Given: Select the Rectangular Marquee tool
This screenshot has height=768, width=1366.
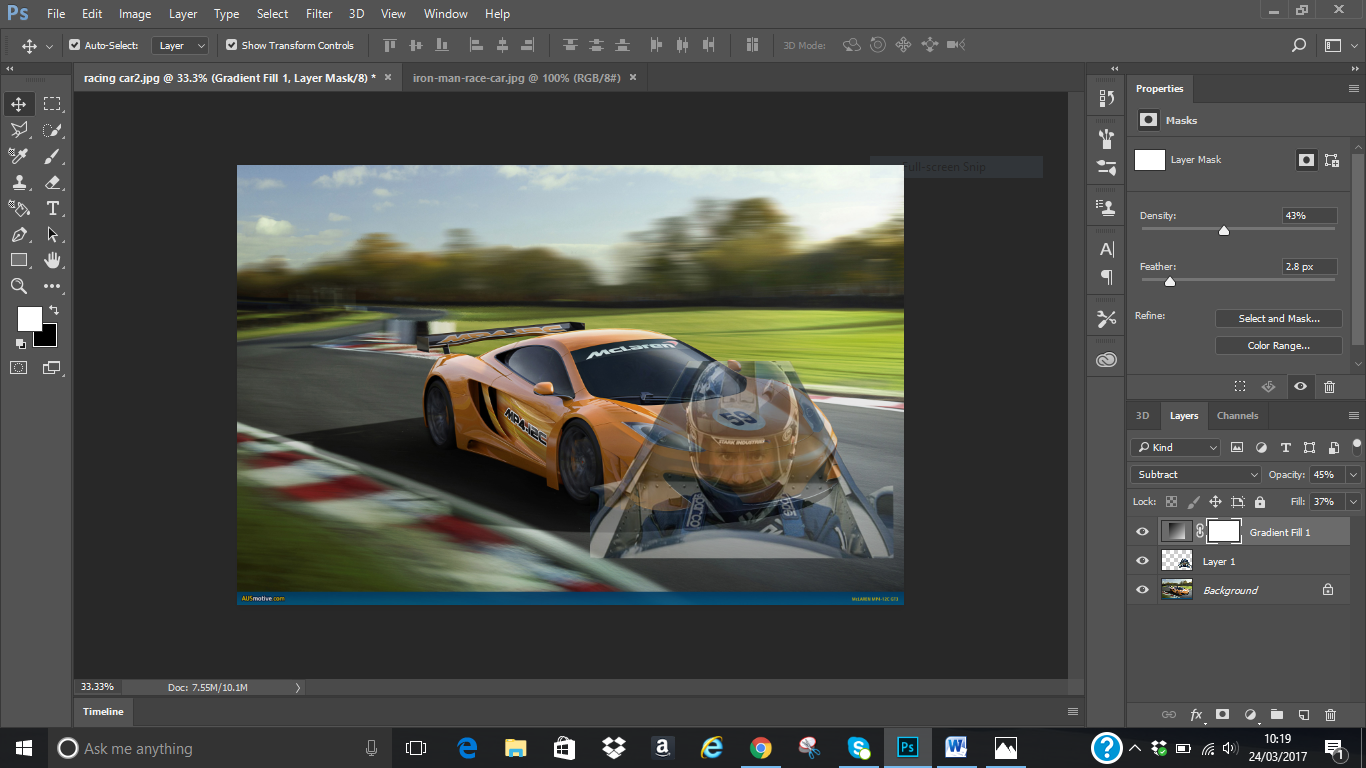Looking at the screenshot, I should coord(52,104).
